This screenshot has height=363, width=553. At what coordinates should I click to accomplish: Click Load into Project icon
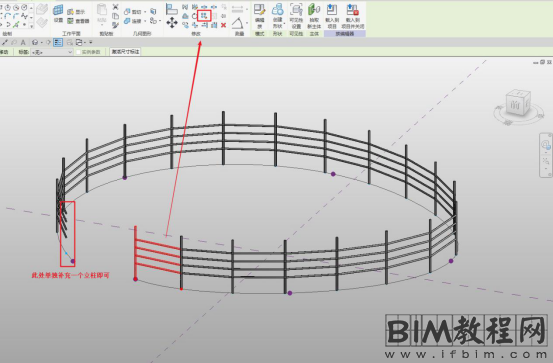pyautogui.click(x=332, y=16)
